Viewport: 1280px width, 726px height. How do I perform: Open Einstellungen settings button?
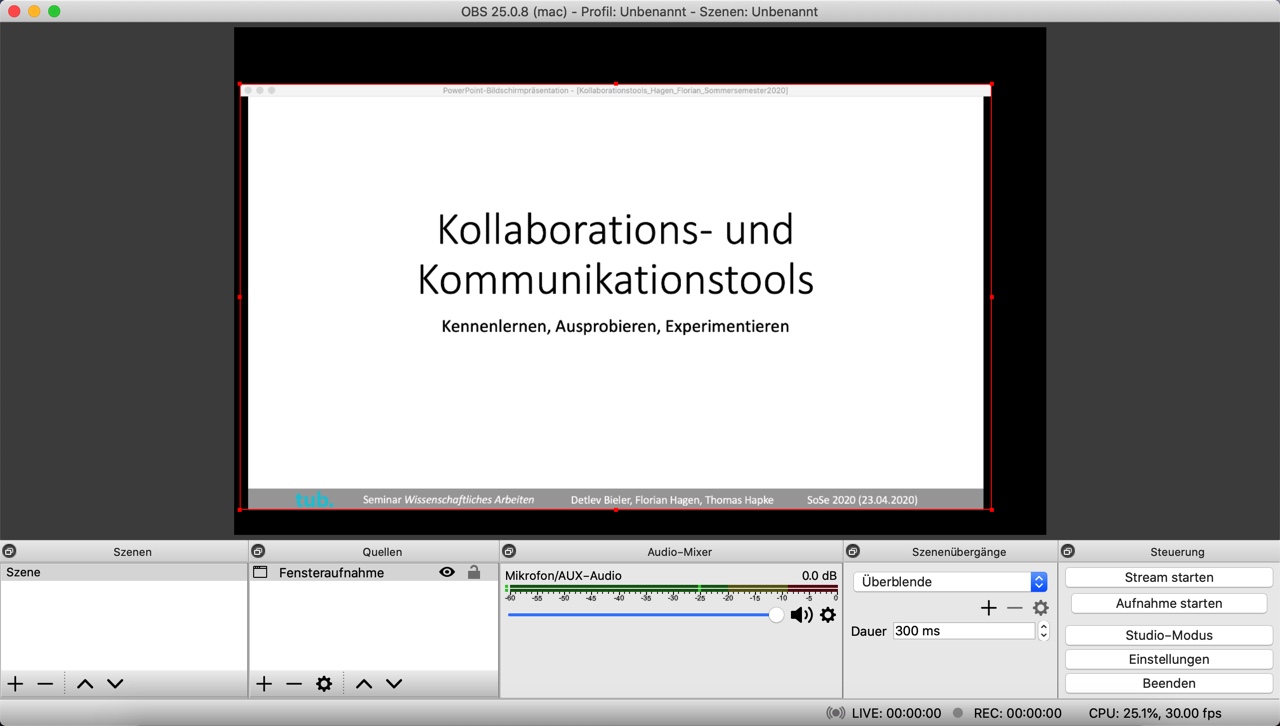coord(1168,660)
